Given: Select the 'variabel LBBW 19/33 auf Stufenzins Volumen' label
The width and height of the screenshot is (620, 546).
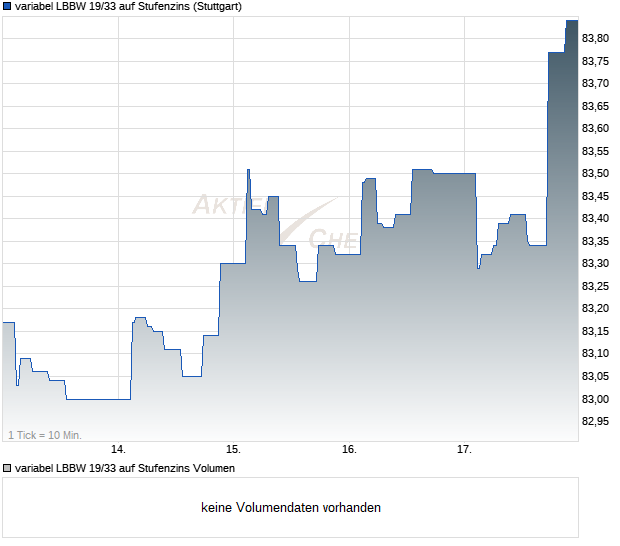Looking at the screenshot, I should coord(125,469).
